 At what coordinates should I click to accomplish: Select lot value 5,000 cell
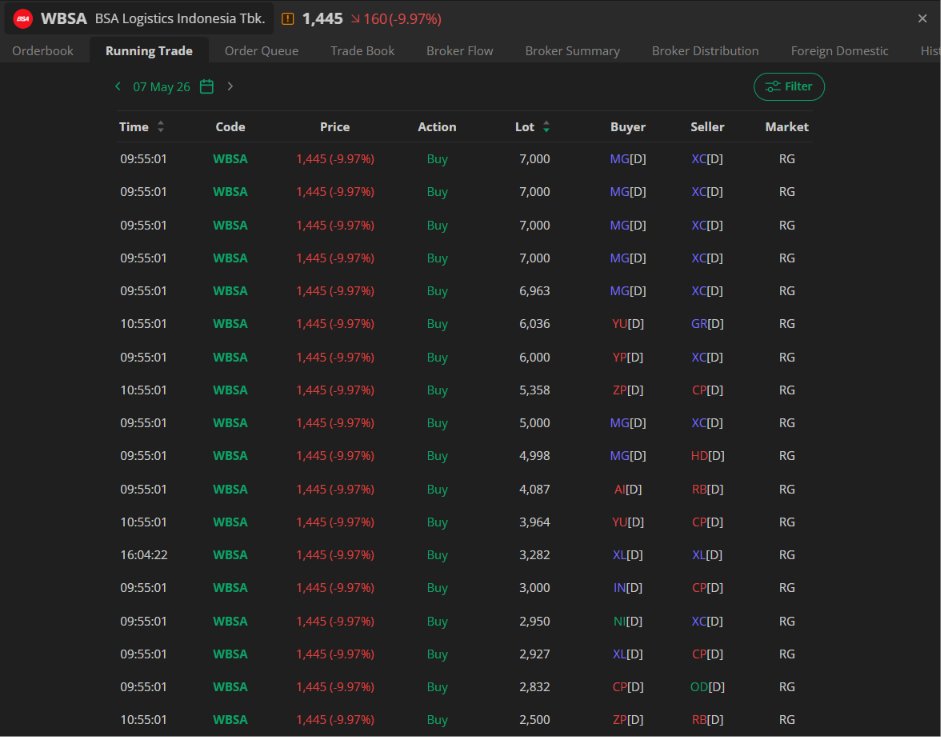point(535,423)
